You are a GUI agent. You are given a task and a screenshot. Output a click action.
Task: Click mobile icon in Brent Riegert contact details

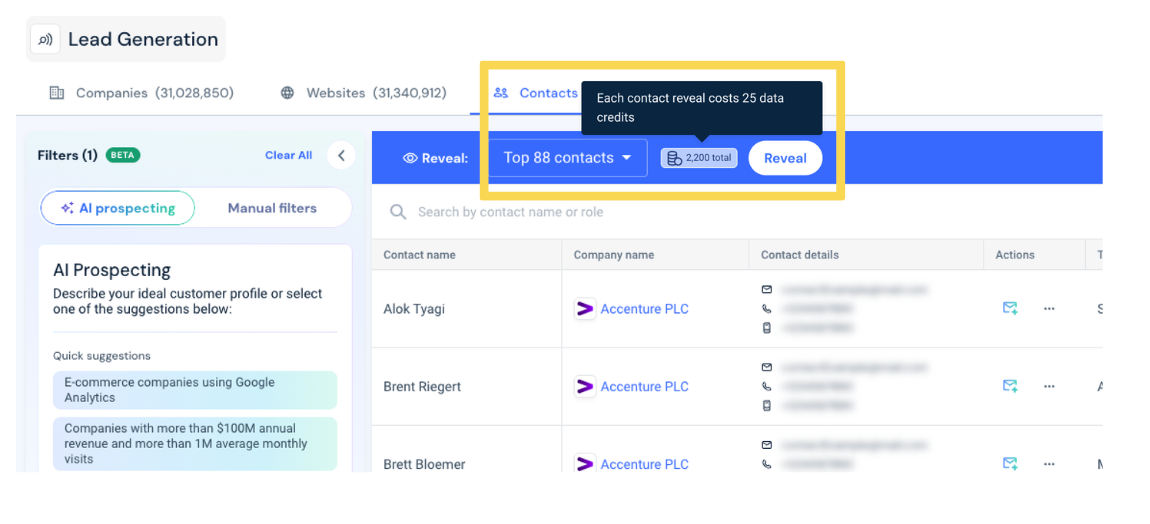[767, 405]
